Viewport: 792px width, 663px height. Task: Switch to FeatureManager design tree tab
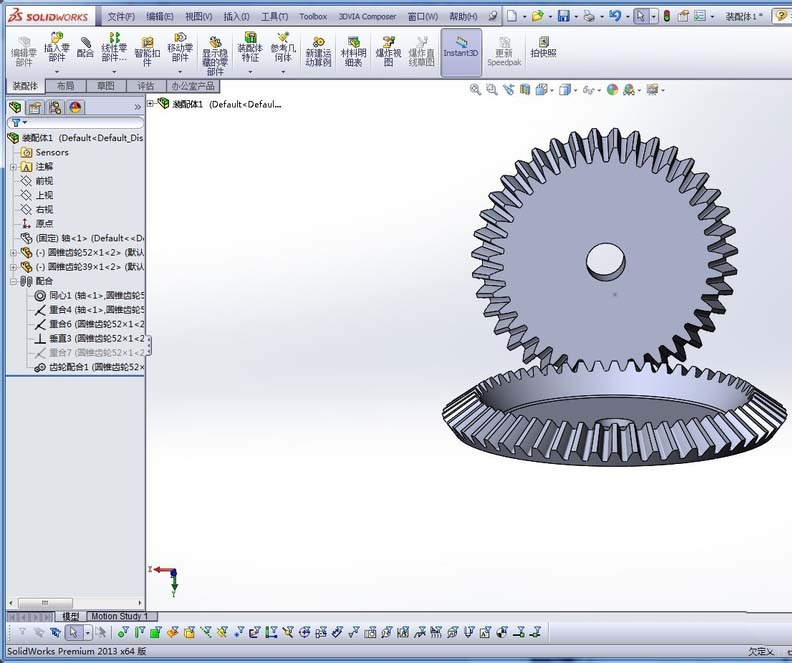click(15, 107)
